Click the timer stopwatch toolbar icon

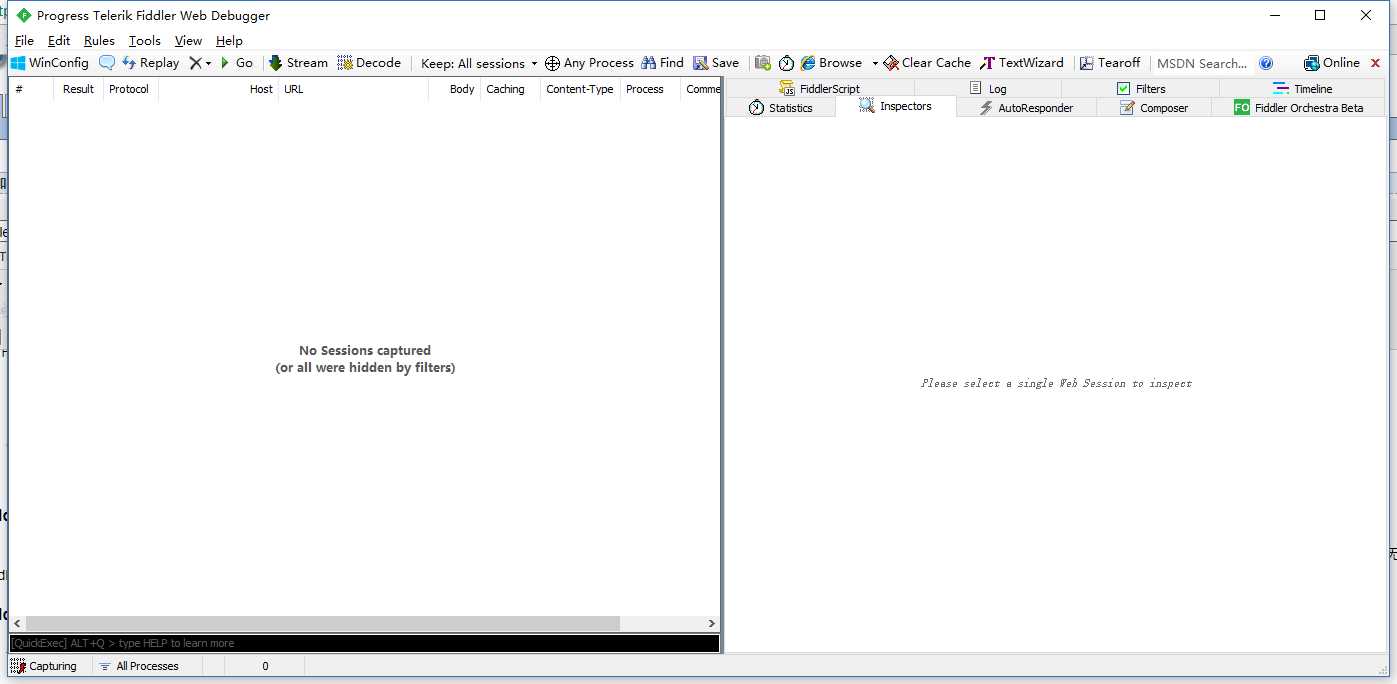786,63
